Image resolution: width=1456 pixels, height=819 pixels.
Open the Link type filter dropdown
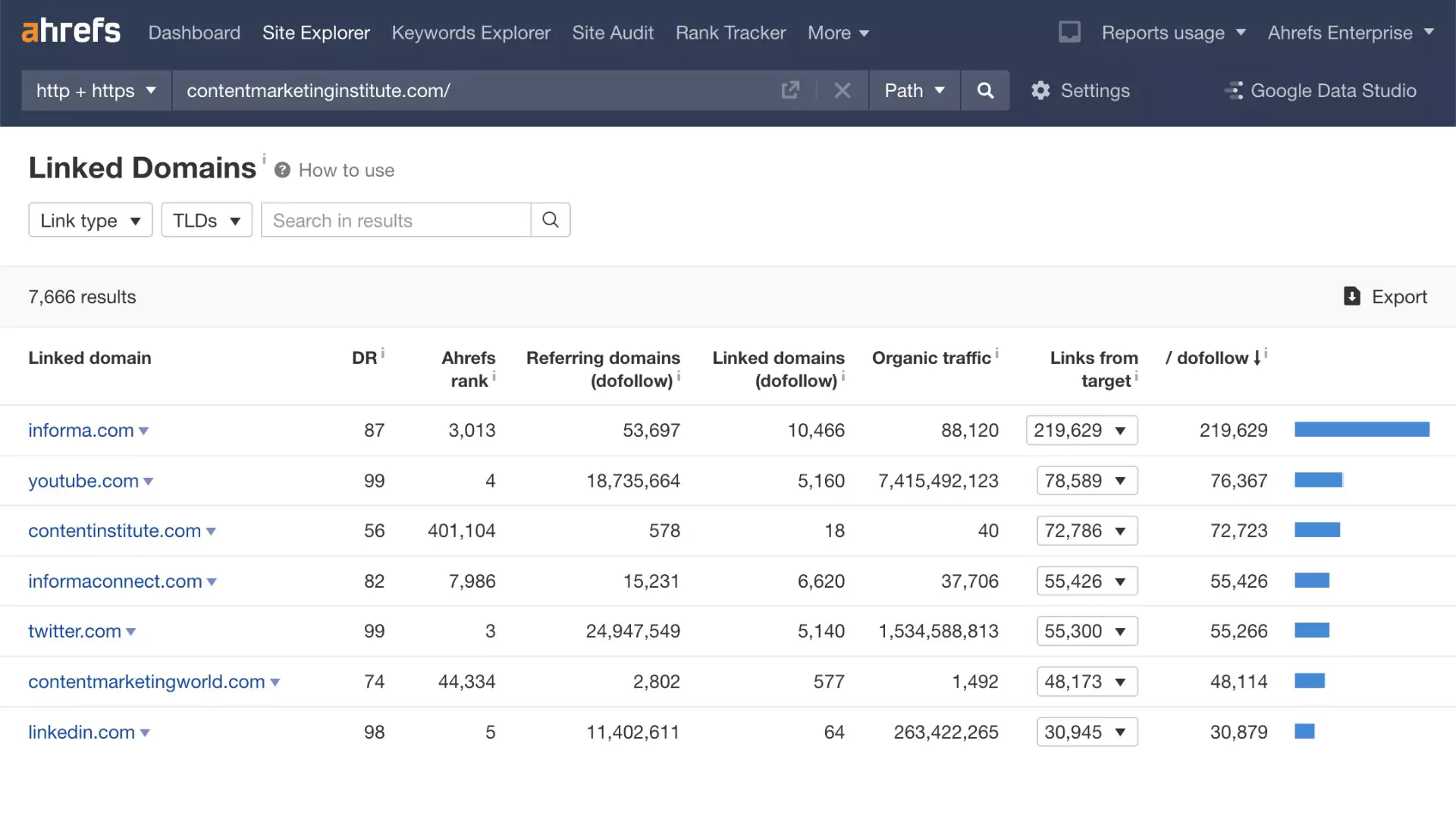pyautogui.click(x=90, y=220)
